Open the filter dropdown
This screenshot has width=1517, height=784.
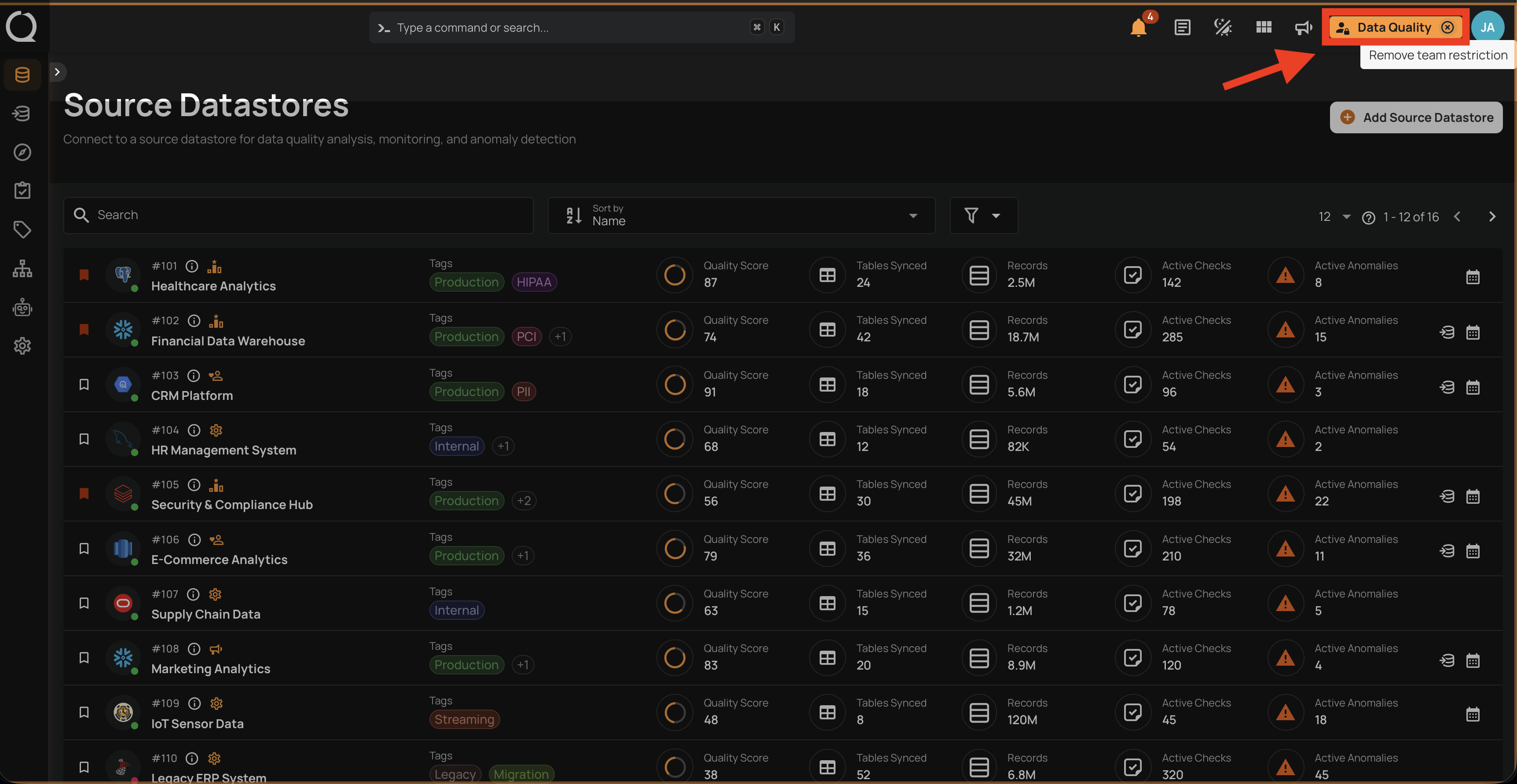tap(983, 216)
